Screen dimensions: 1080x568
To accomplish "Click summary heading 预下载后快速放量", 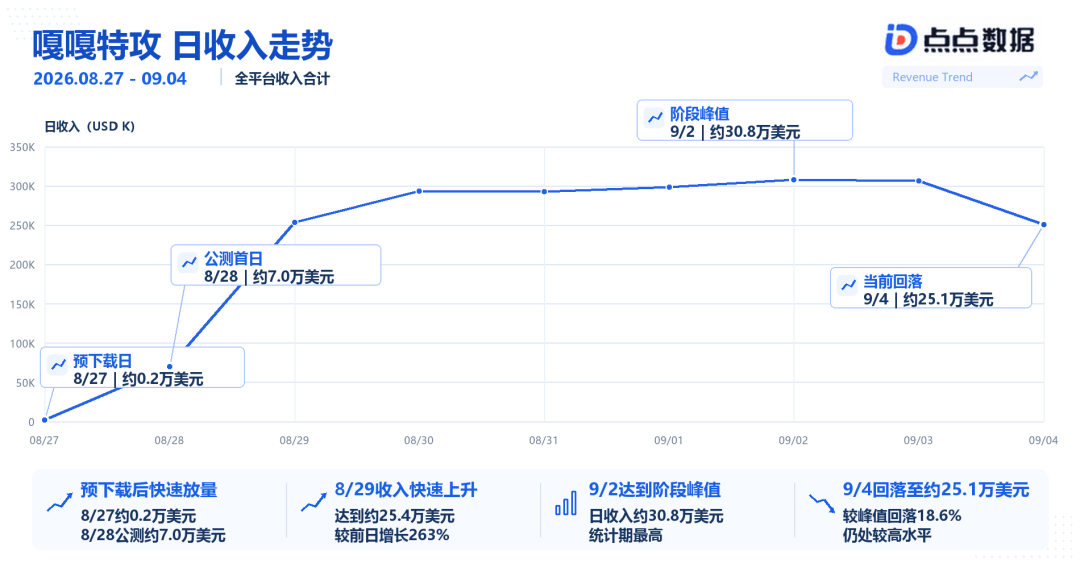I will [x=149, y=490].
